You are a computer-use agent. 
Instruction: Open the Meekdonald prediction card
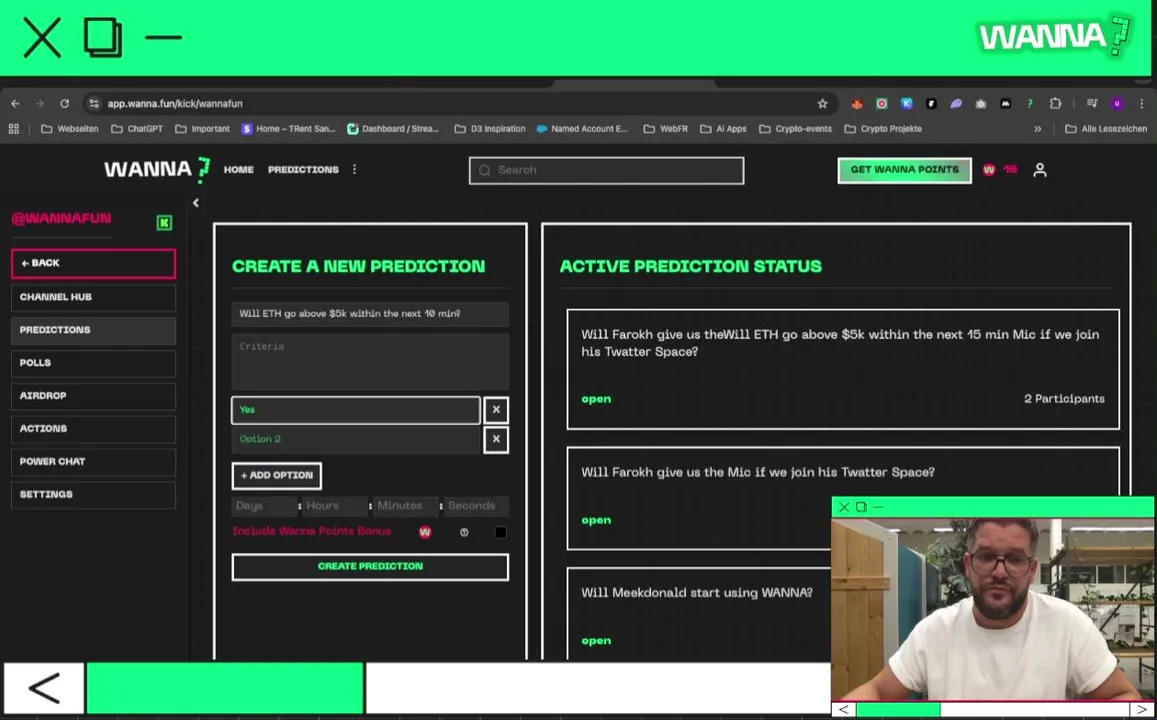[699, 612]
